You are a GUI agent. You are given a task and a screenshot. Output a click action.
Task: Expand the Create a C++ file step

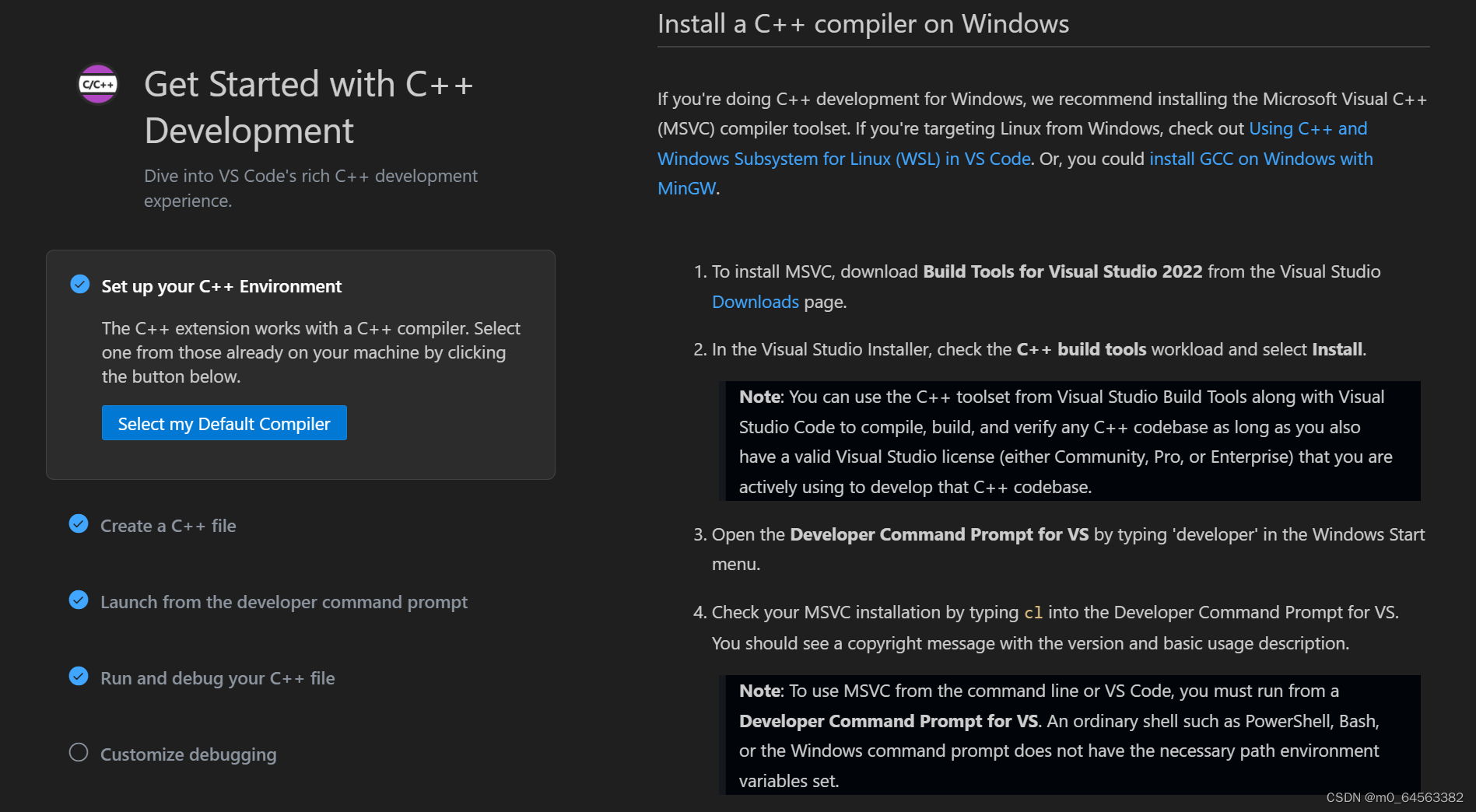(168, 526)
